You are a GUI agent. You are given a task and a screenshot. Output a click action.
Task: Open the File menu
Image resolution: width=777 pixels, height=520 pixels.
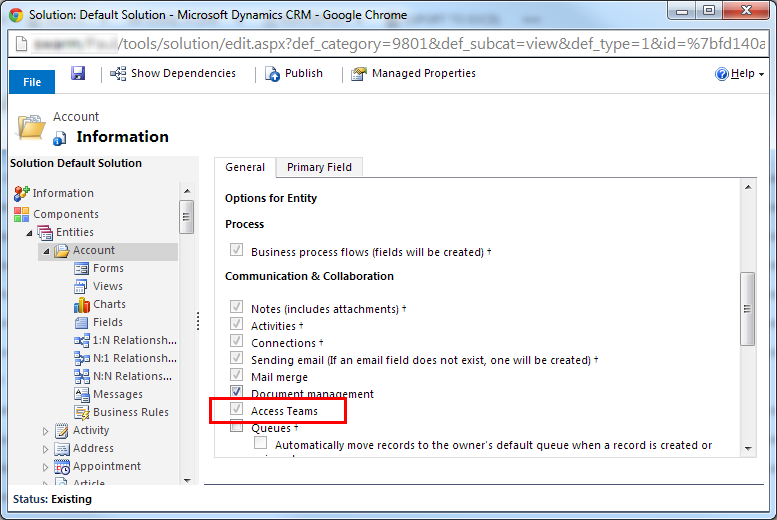32,82
